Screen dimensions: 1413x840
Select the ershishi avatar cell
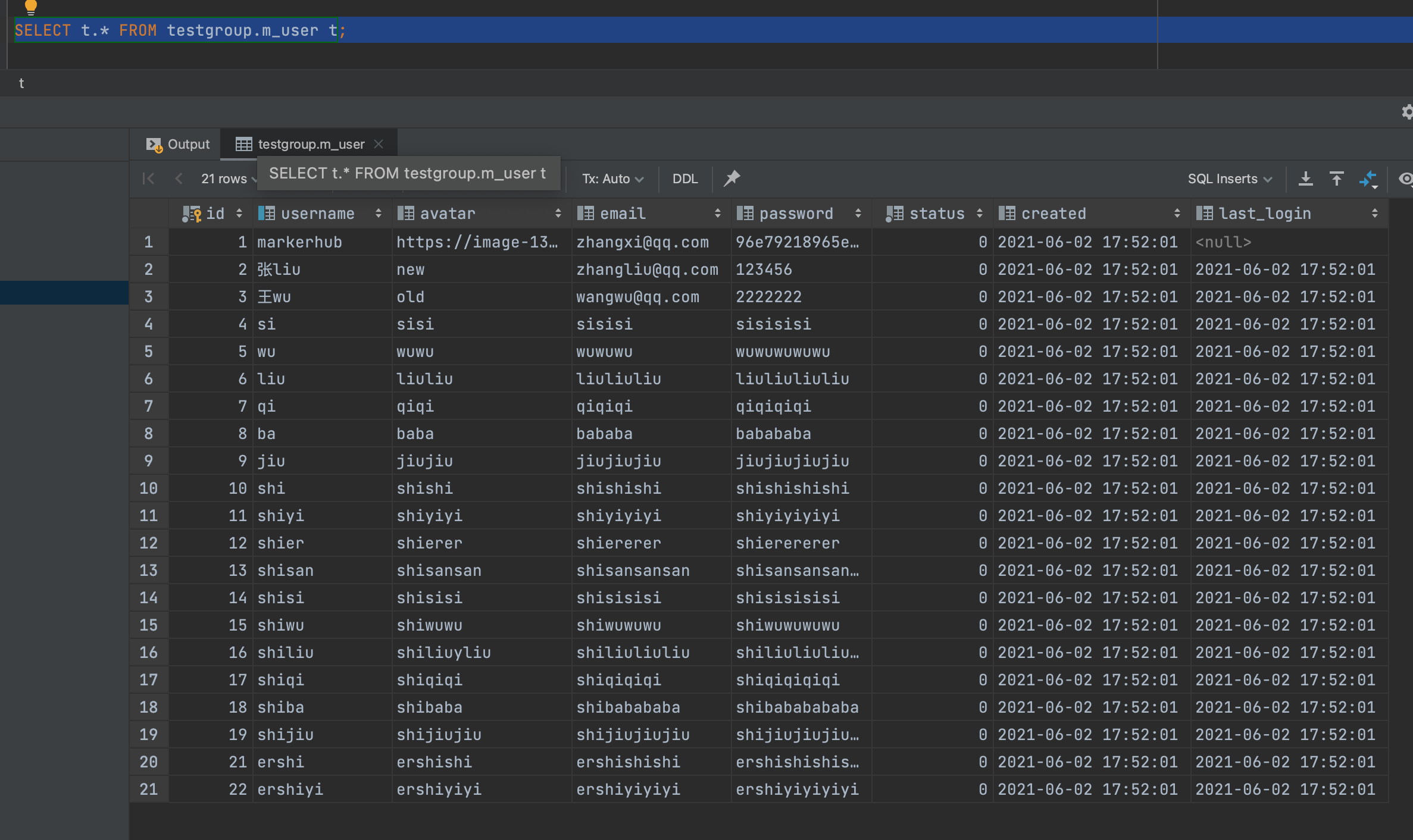click(482, 762)
